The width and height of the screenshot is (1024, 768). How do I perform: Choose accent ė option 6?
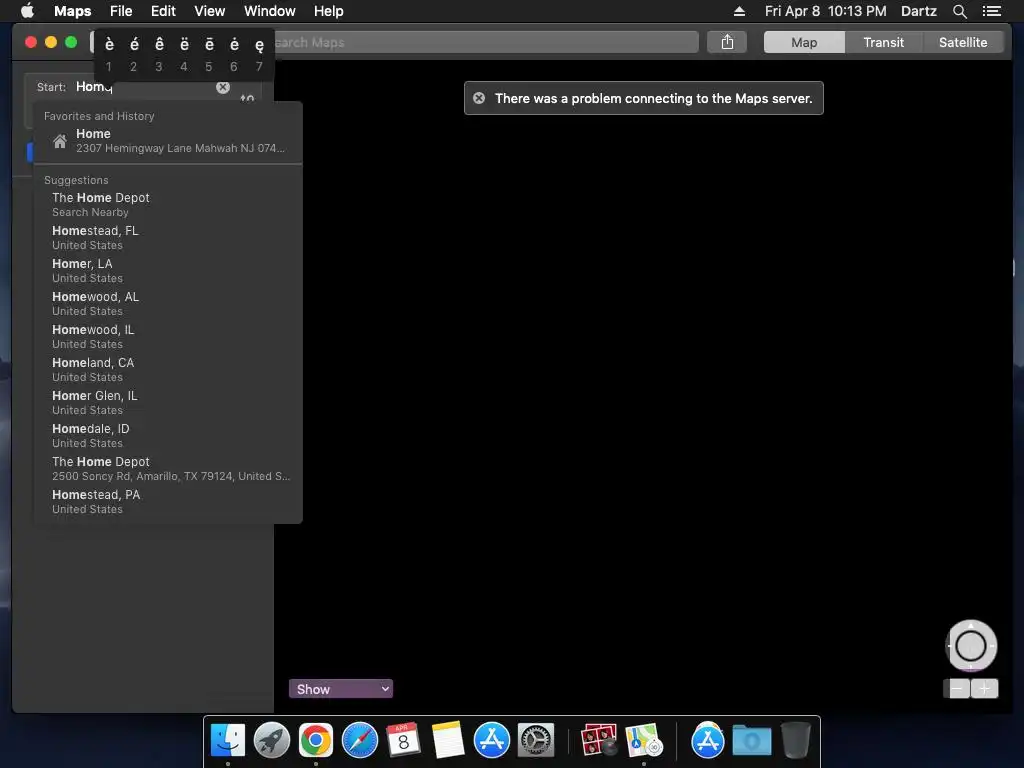(x=234, y=54)
